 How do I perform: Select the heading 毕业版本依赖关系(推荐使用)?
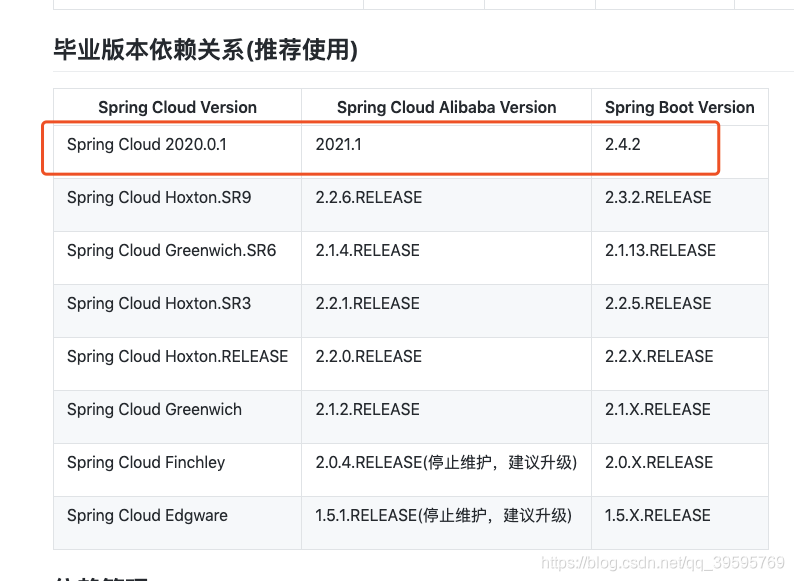(206, 50)
